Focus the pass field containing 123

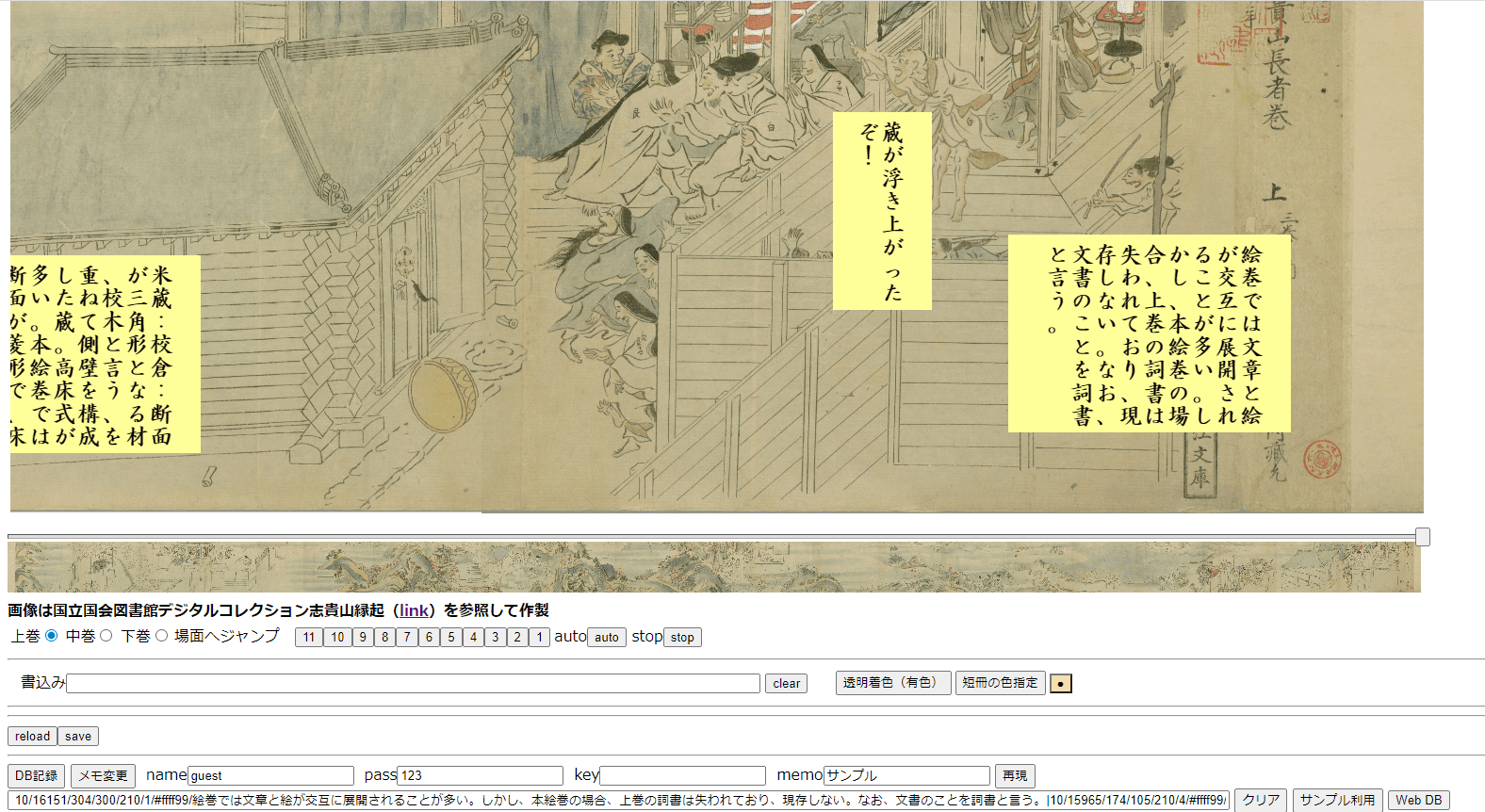(x=480, y=776)
